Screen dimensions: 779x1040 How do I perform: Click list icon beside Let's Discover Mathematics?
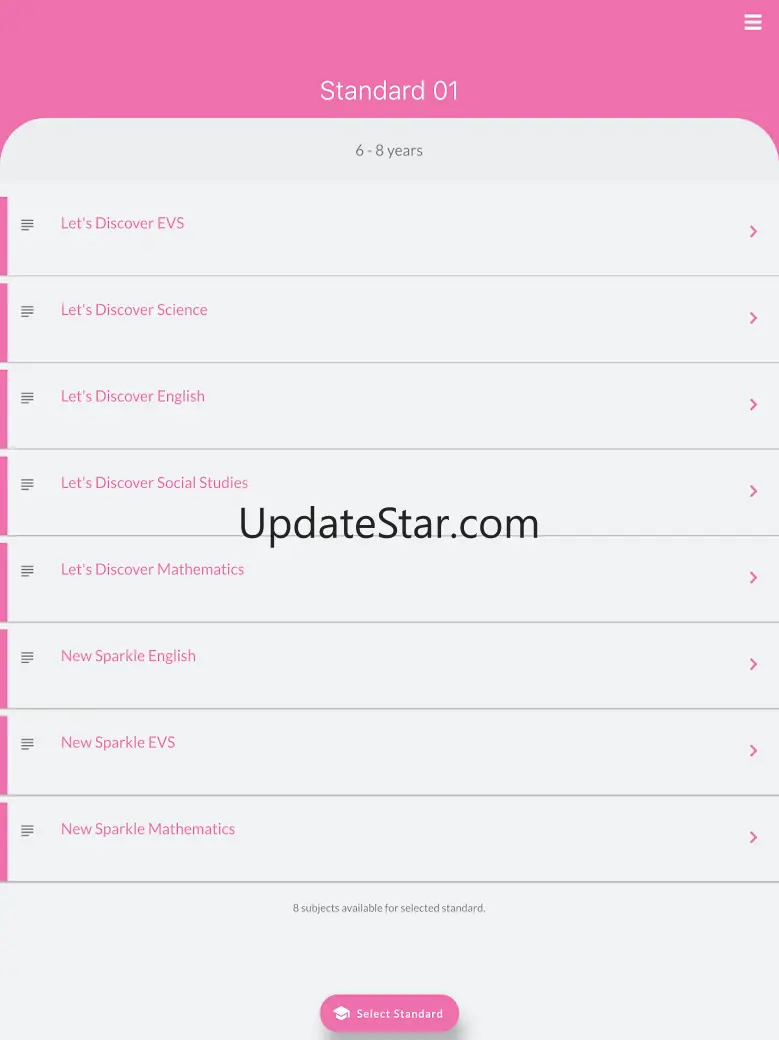pos(27,571)
